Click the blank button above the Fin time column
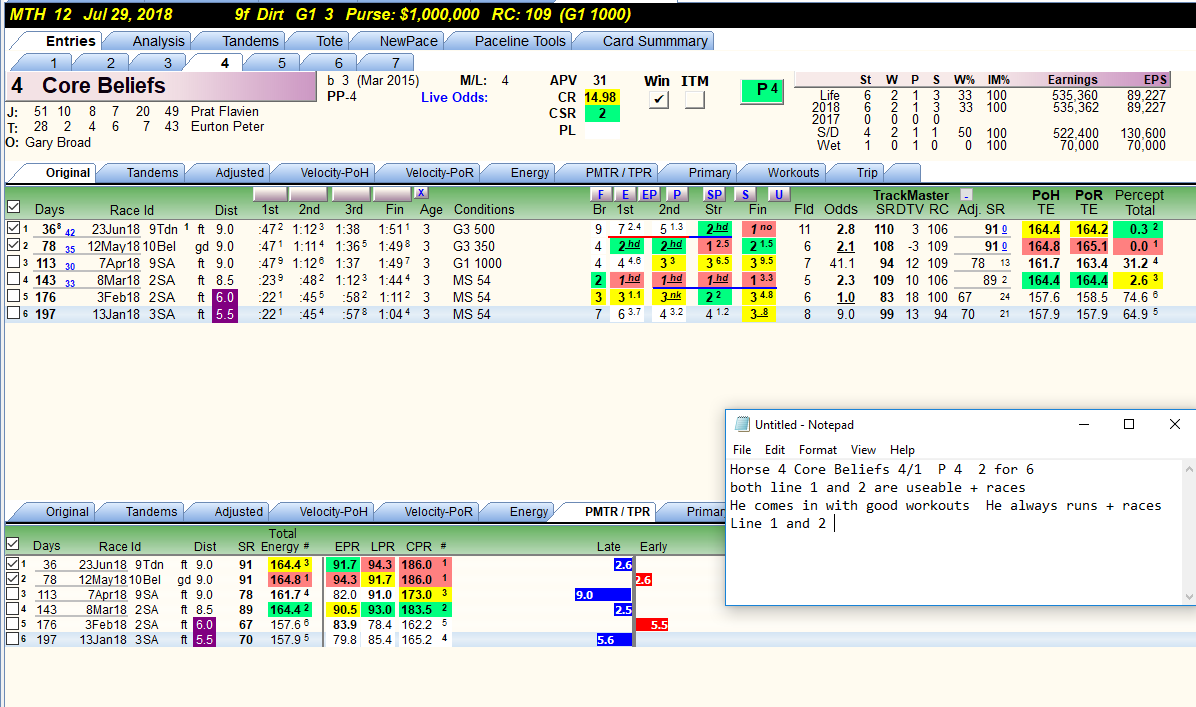 pyautogui.click(x=394, y=194)
